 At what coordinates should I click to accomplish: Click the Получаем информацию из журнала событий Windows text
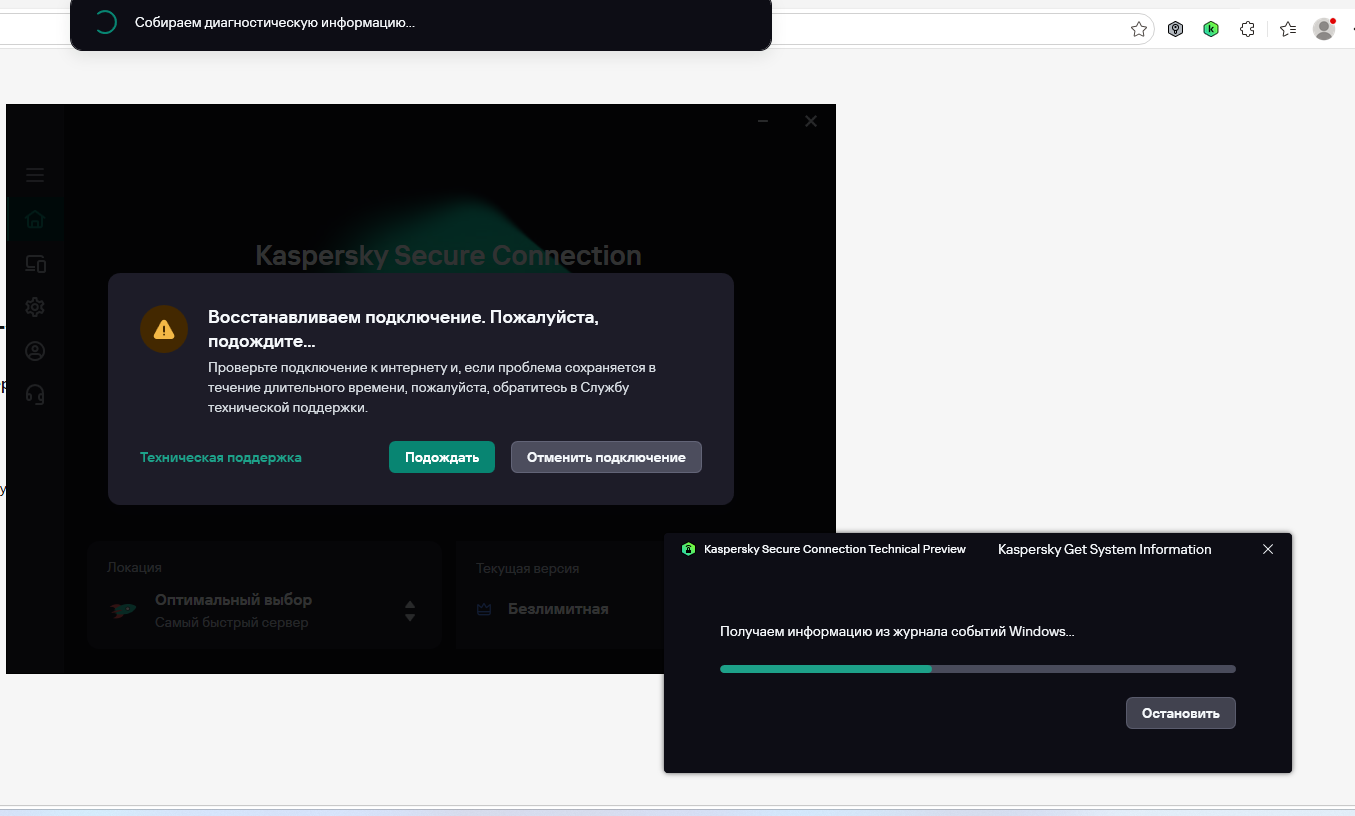click(x=897, y=632)
